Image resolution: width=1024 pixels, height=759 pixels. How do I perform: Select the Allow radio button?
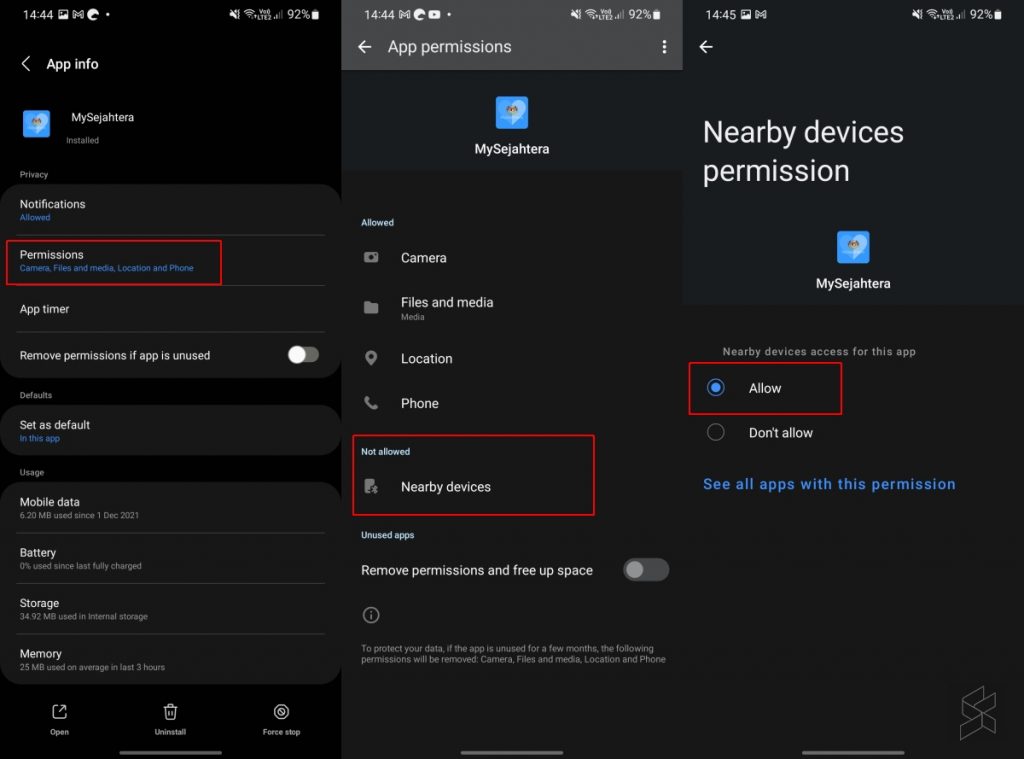coord(716,387)
